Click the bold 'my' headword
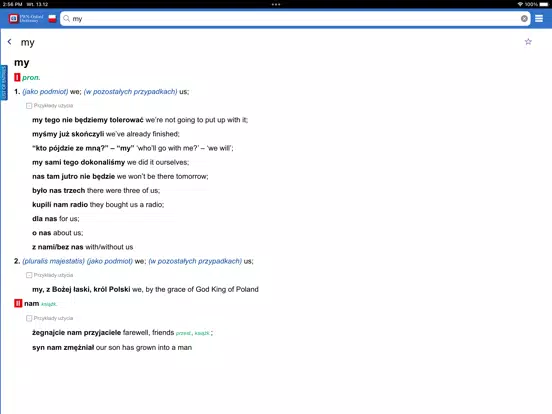The image size is (552, 414). point(21,63)
